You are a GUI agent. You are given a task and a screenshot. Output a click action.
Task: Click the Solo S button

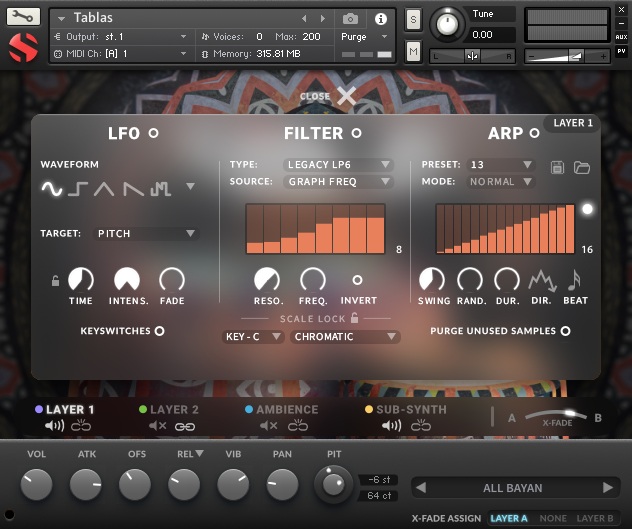413,19
